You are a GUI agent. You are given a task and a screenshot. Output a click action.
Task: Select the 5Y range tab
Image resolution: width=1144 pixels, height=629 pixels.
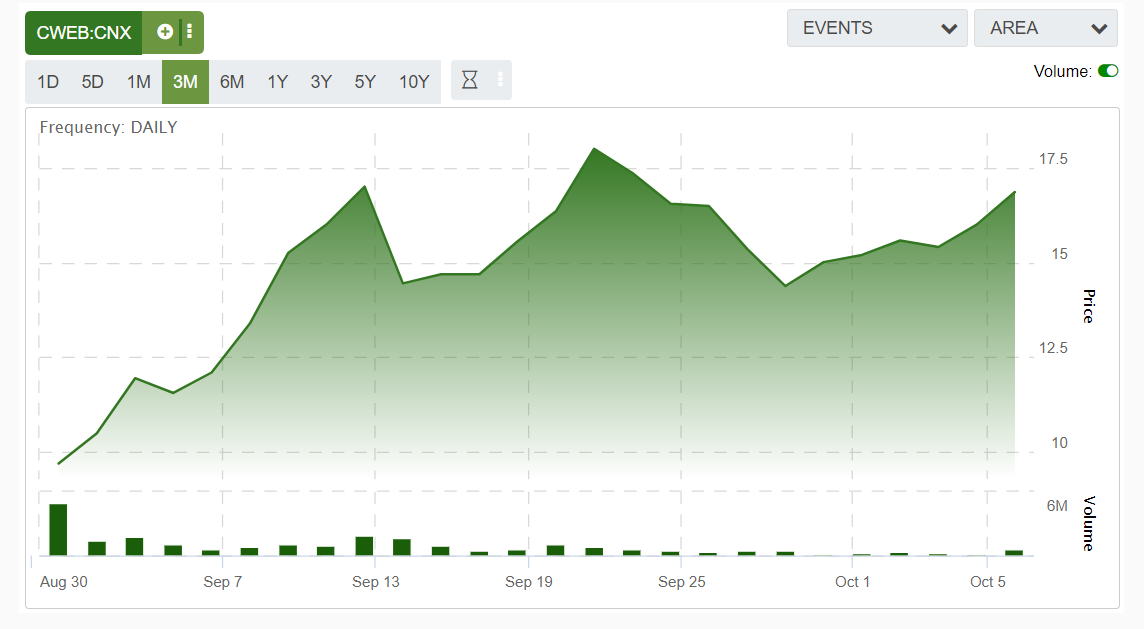(365, 81)
